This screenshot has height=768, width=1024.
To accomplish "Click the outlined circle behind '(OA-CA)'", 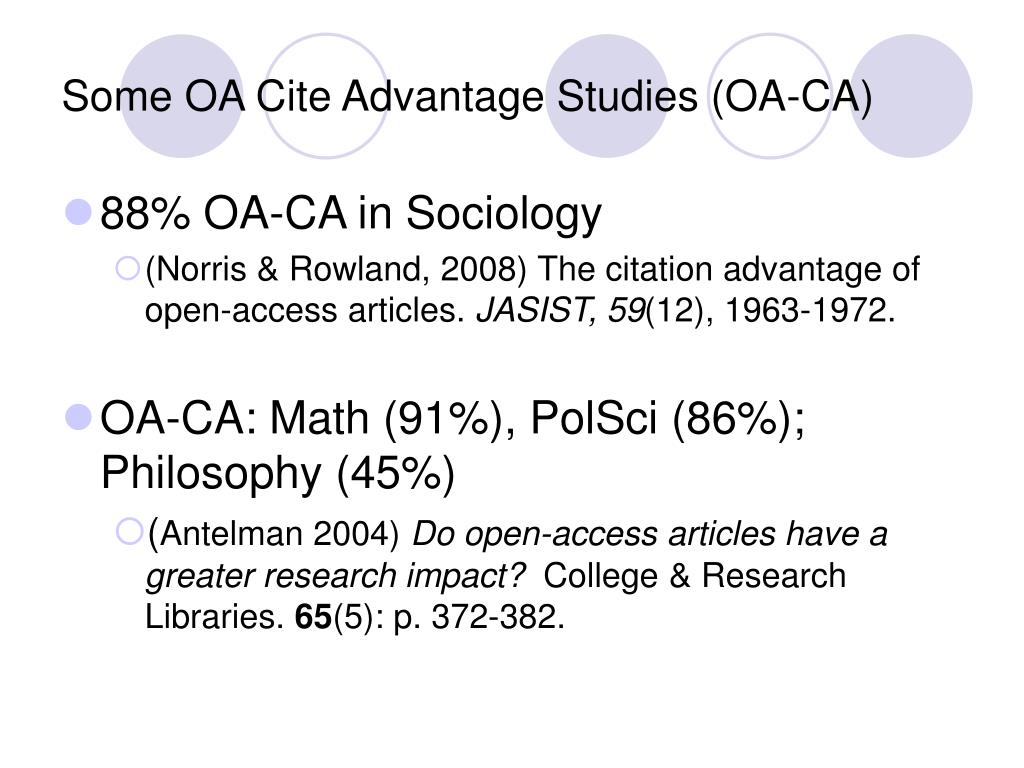I will (x=770, y=96).
